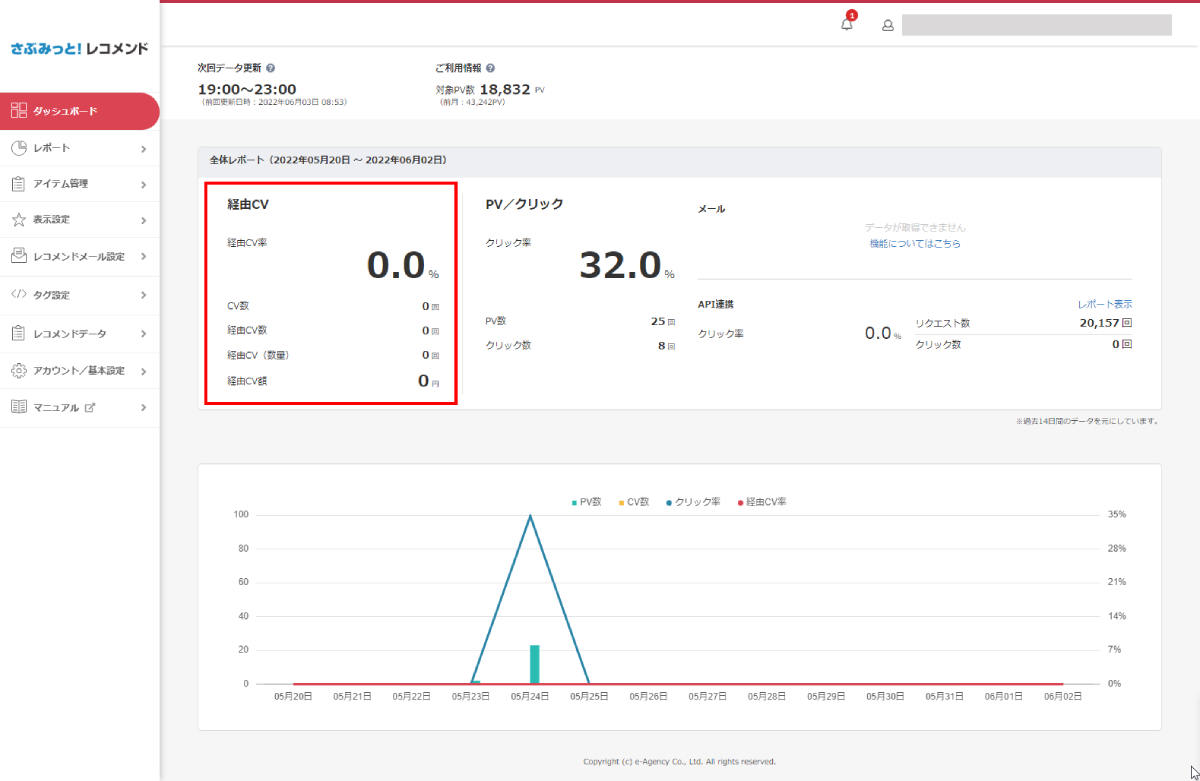The width and height of the screenshot is (1200, 781).
Task: Click the report pie chart icon
Action: (18, 148)
